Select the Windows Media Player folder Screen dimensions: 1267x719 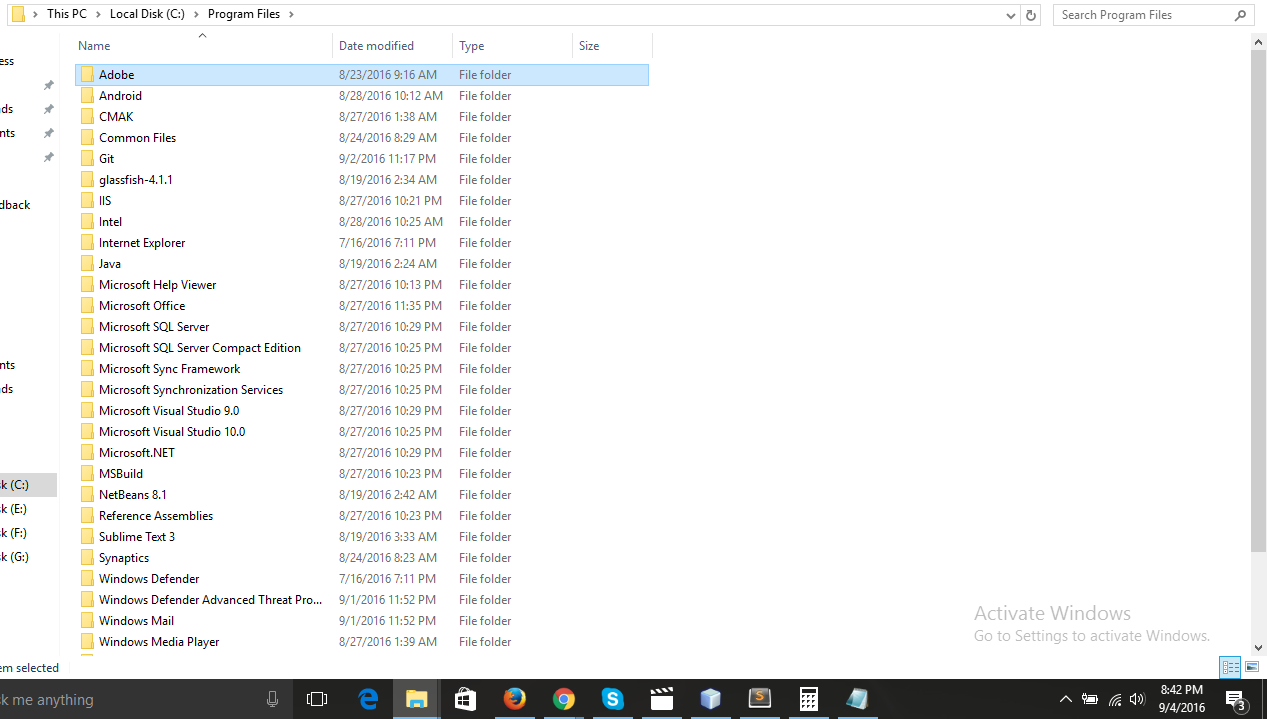pyautogui.click(x=362, y=641)
